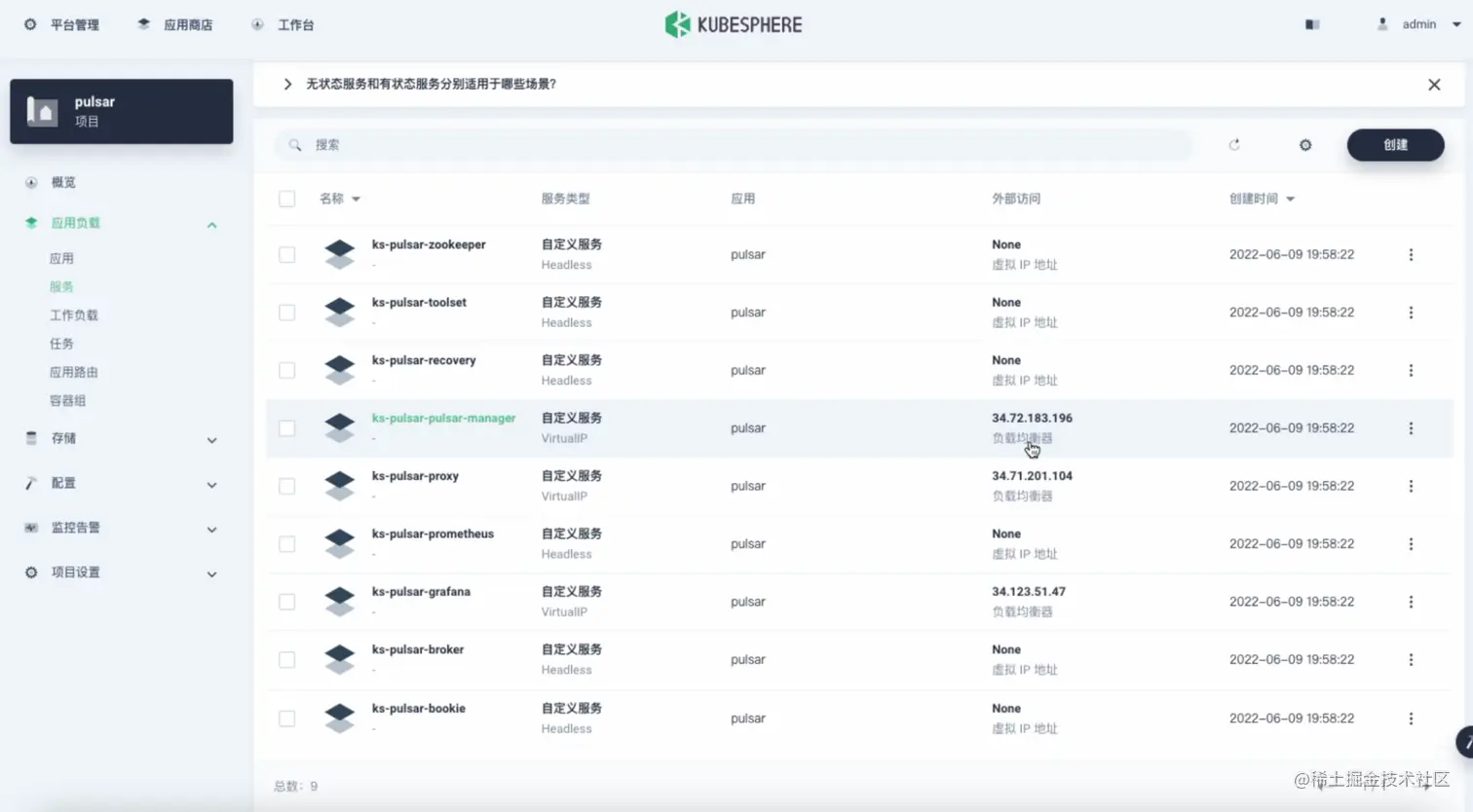Open more actions for ks-pulsar-bookie
Screen dimensions: 1473x812
[x=1411, y=719]
